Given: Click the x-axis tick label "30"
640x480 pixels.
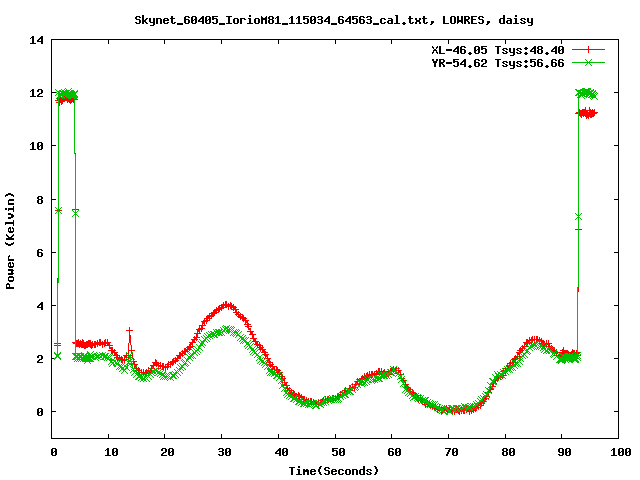Looking at the screenshot, I should [224, 452].
